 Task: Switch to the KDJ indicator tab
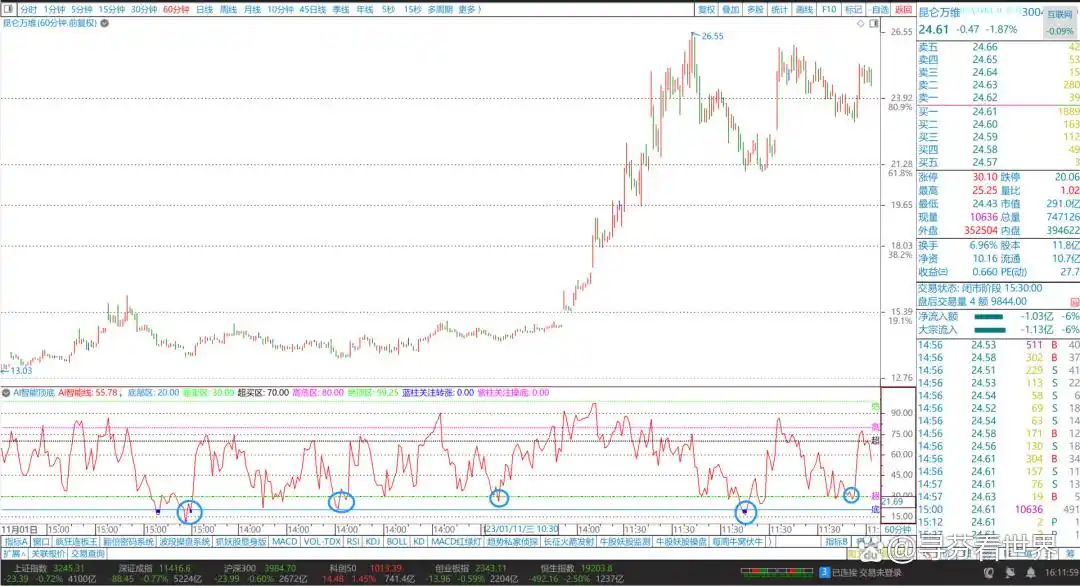click(x=372, y=541)
